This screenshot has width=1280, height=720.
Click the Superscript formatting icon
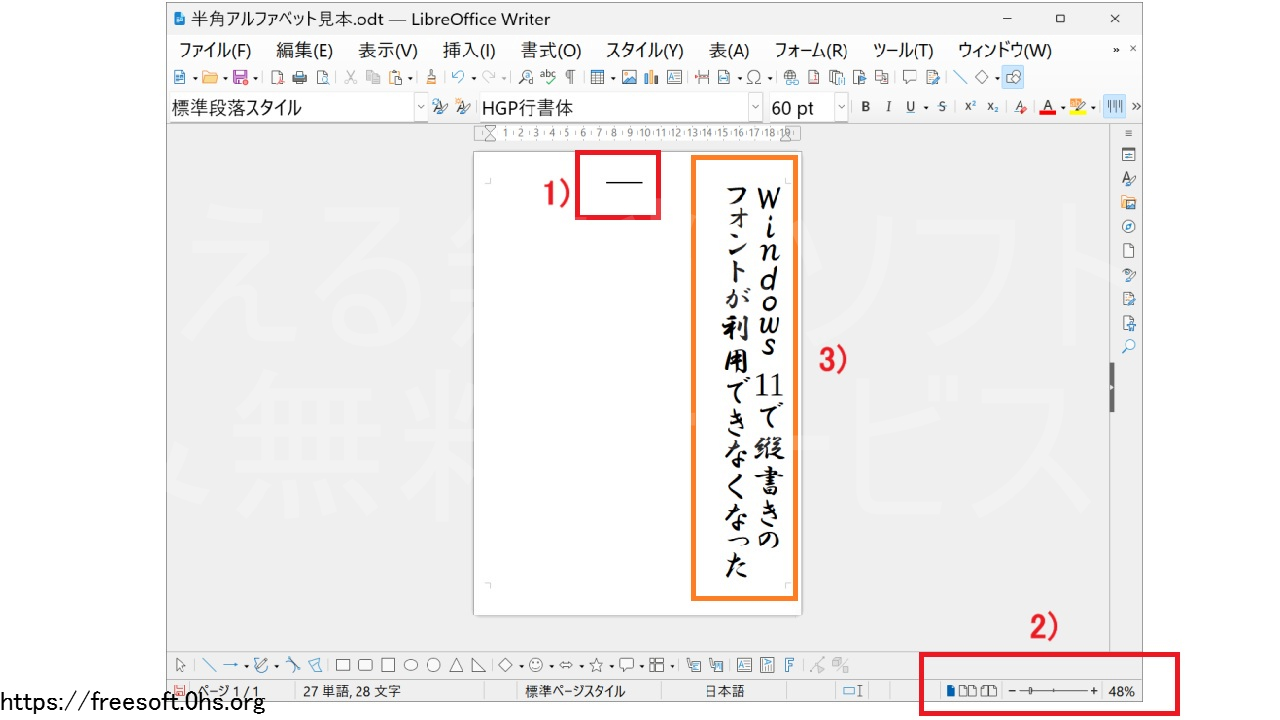[x=970, y=107]
